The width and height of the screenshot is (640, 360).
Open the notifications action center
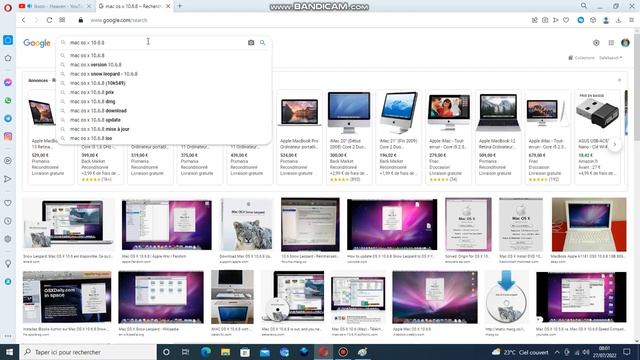627,352
